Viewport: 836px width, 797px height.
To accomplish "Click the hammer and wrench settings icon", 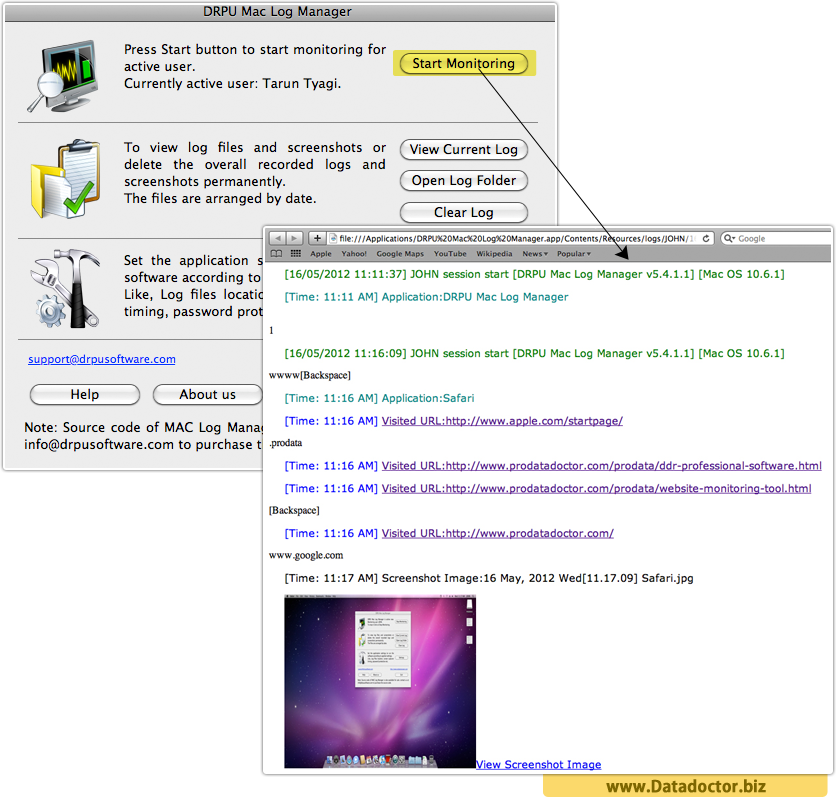I will 66,288.
